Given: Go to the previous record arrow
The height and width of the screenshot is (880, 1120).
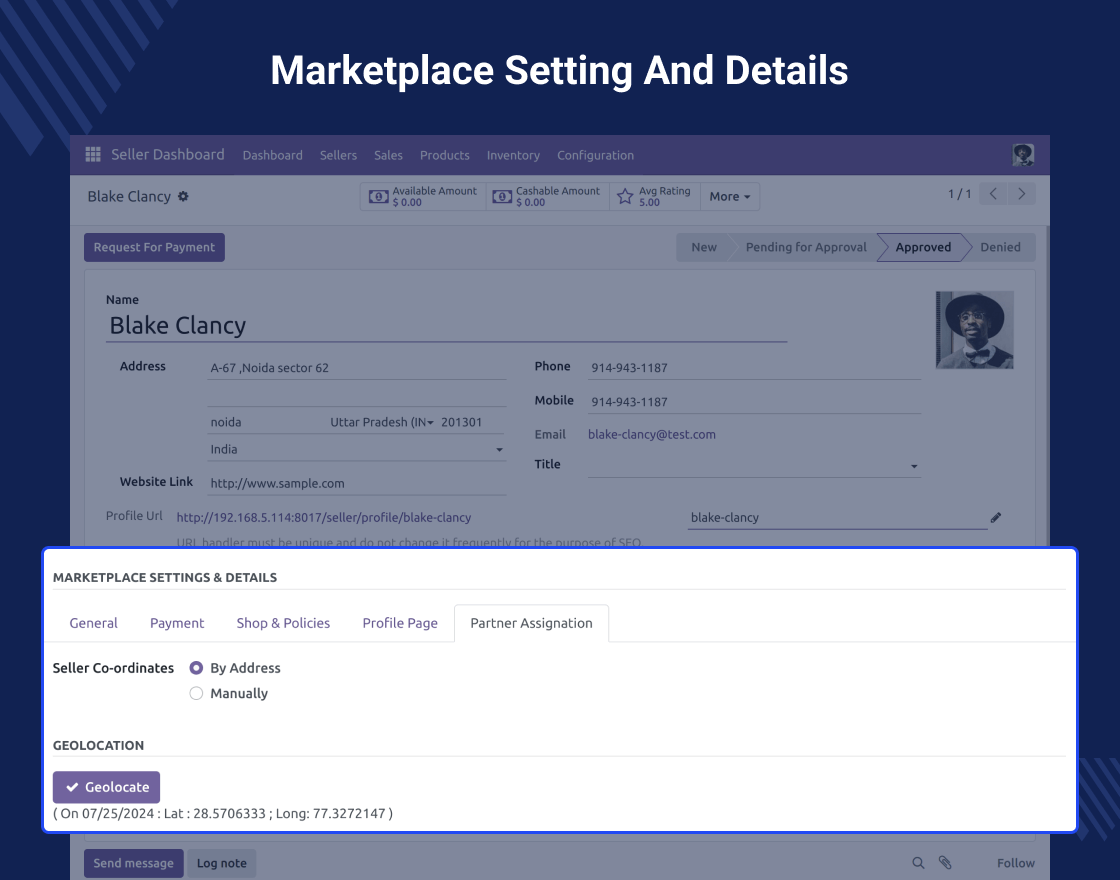Looking at the screenshot, I should pyautogui.click(x=993, y=194).
